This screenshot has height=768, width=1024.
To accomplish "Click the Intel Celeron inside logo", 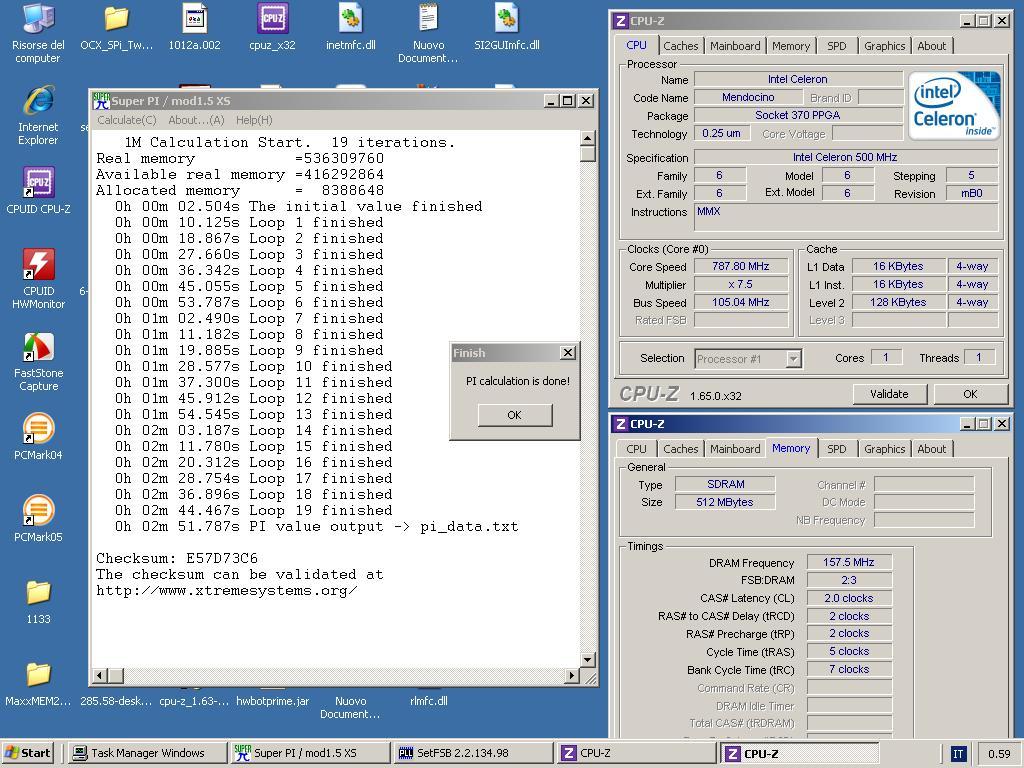I will click(x=953, y=105).
